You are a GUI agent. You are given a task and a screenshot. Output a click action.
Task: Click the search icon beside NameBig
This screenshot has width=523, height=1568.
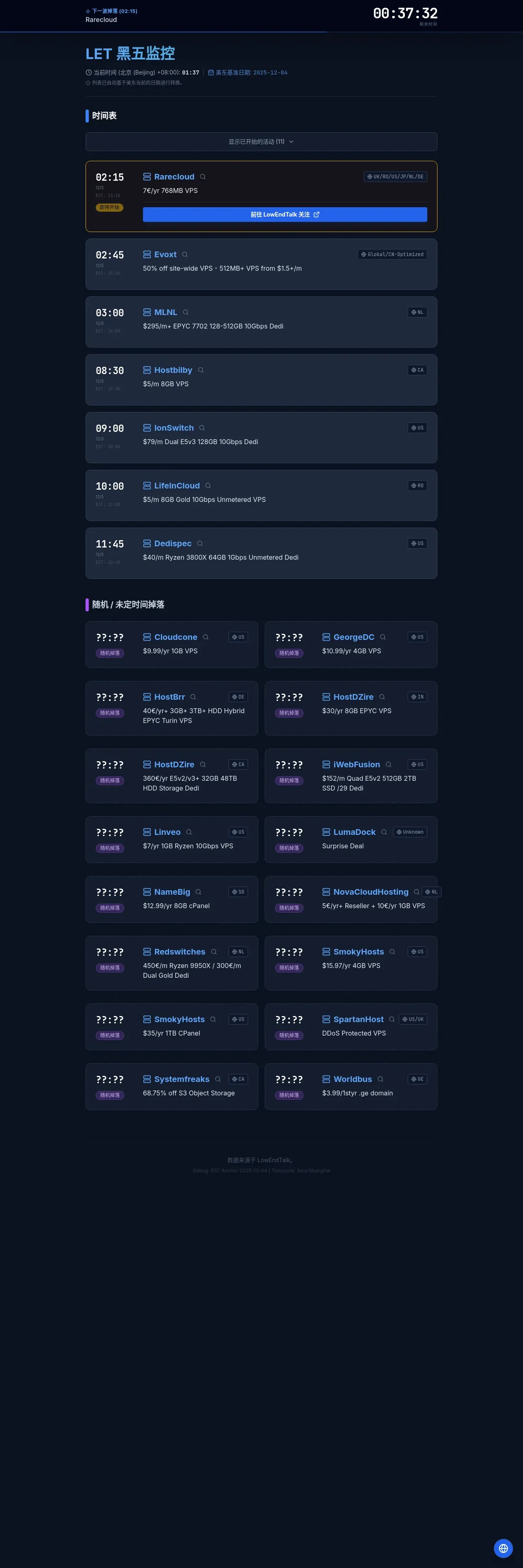tap(198, 892)
